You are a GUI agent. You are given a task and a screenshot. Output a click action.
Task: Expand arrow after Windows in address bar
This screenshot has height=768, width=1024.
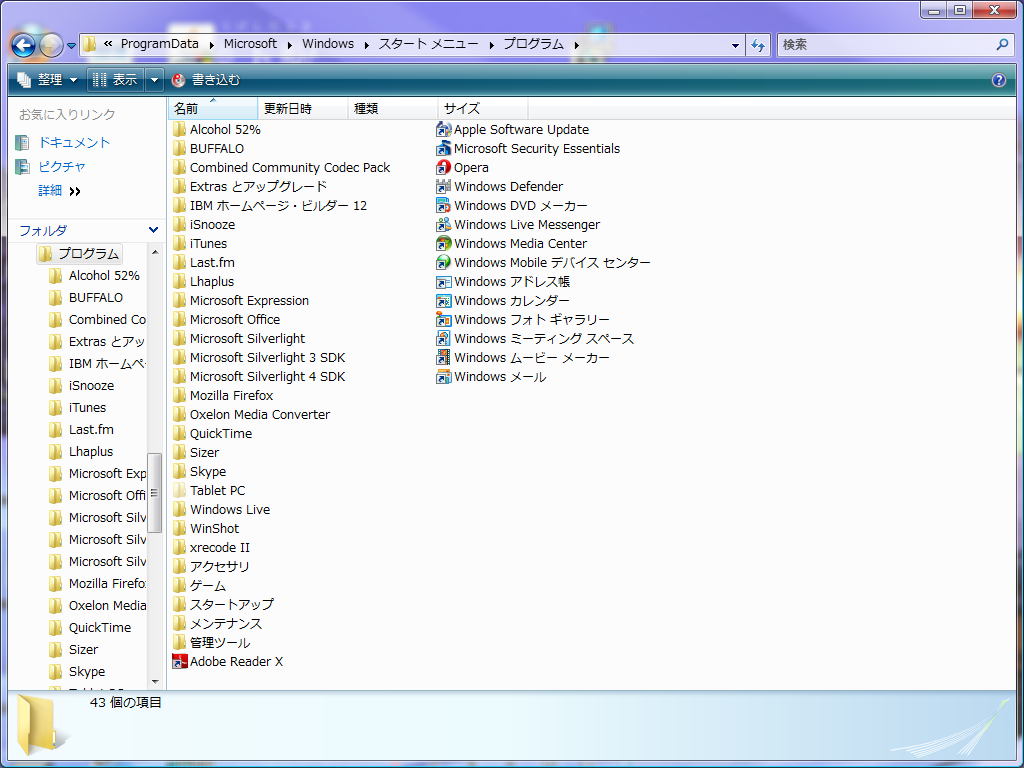coord(366,44)
